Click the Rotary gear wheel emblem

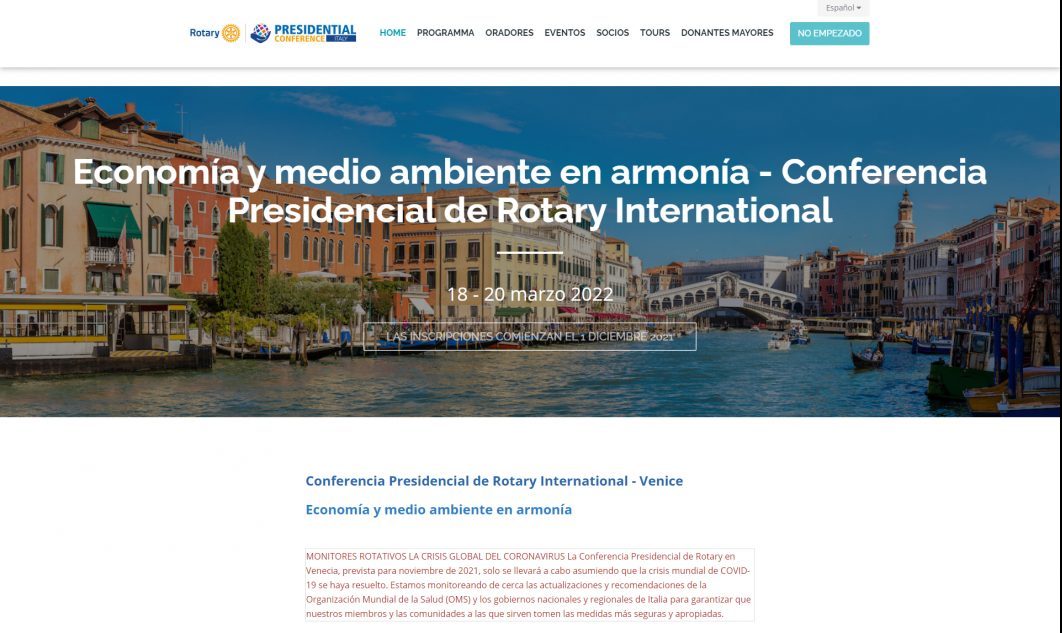[231, 33]
